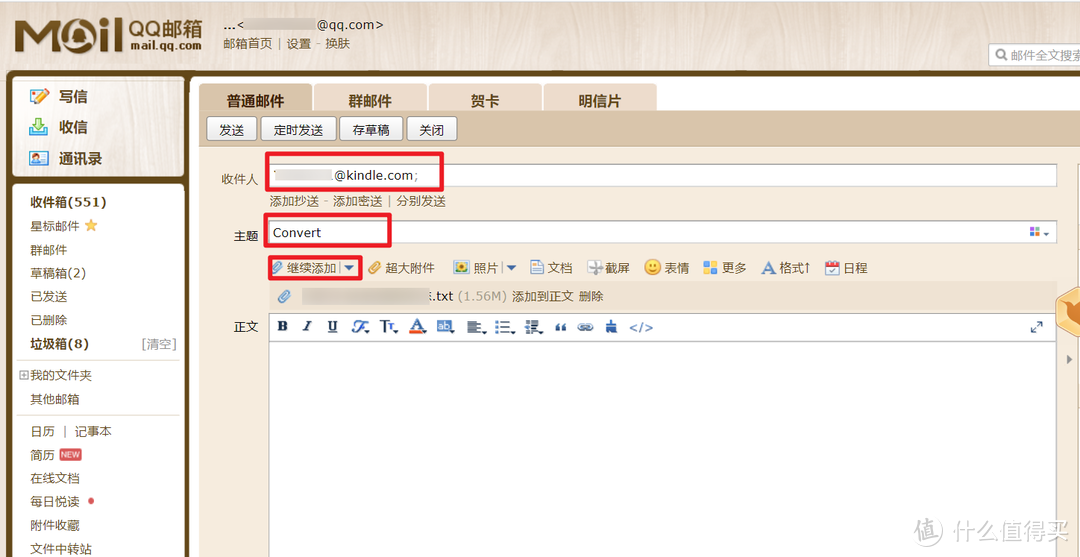This screenshot has width=1080, height=557.
Task: Expand the right side panel arrow
Action: click(1069, 359)
